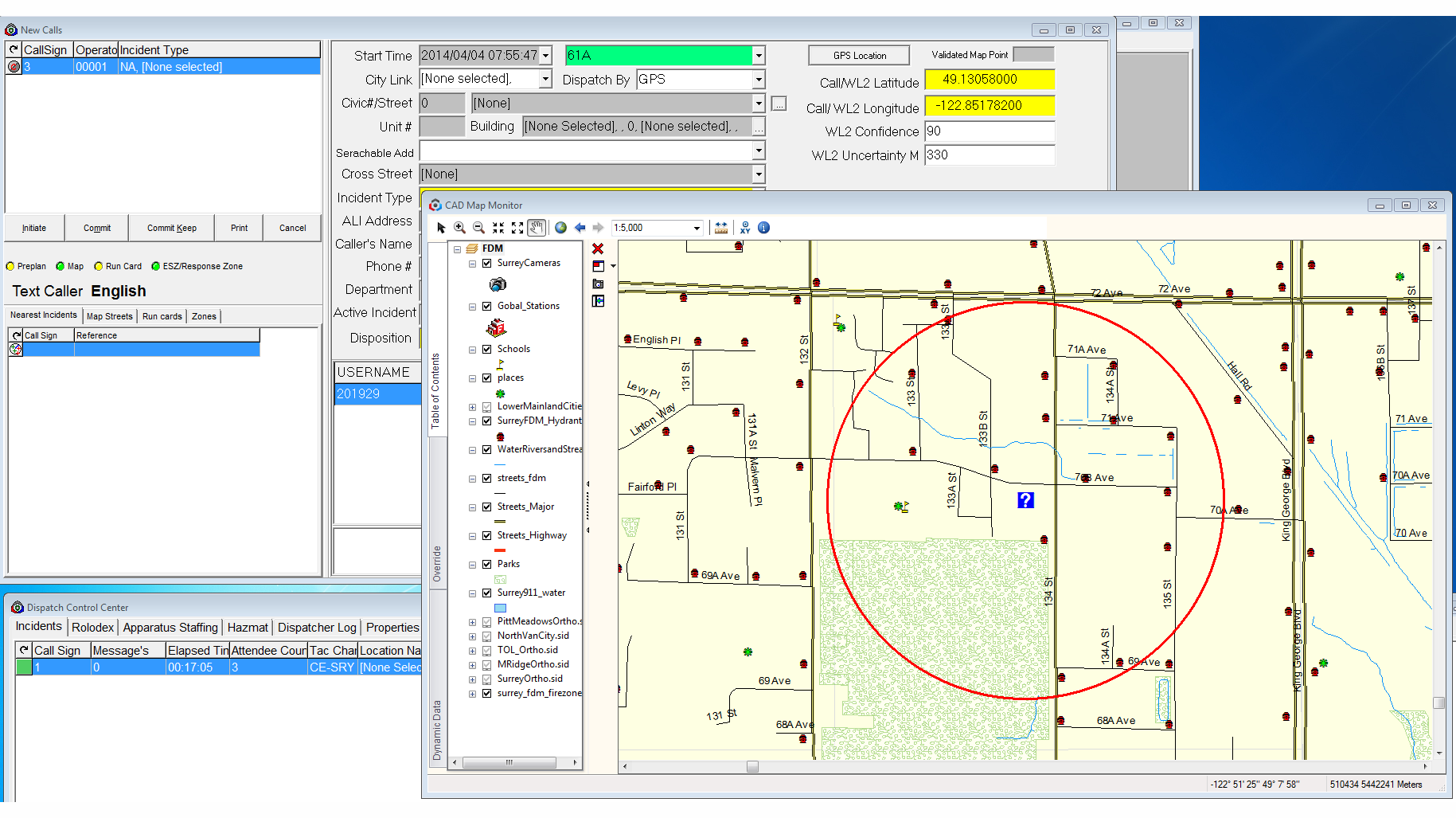The image size is (1456, 818).
Task: Click the blue Surrey911_water color swatch
Action: point(500,607)
